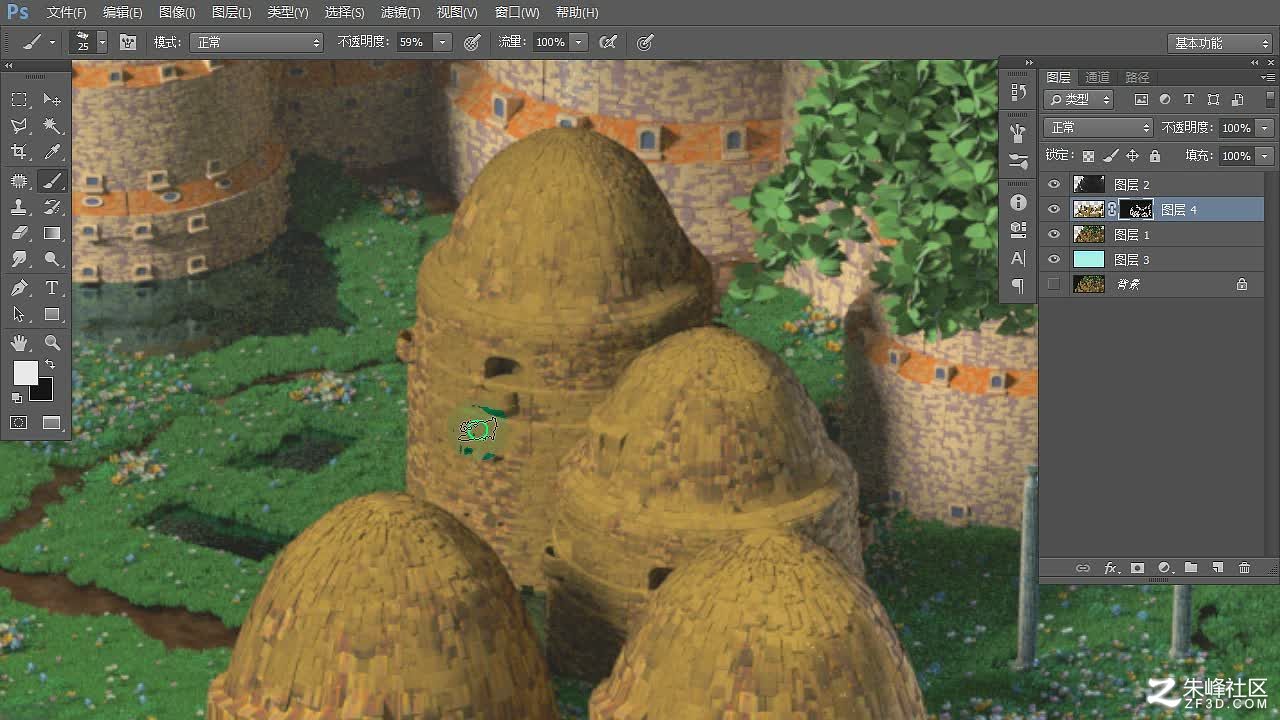Open the 窗口(W) menu
Viewport: 1280px width, 720px height.
[517, 13]
